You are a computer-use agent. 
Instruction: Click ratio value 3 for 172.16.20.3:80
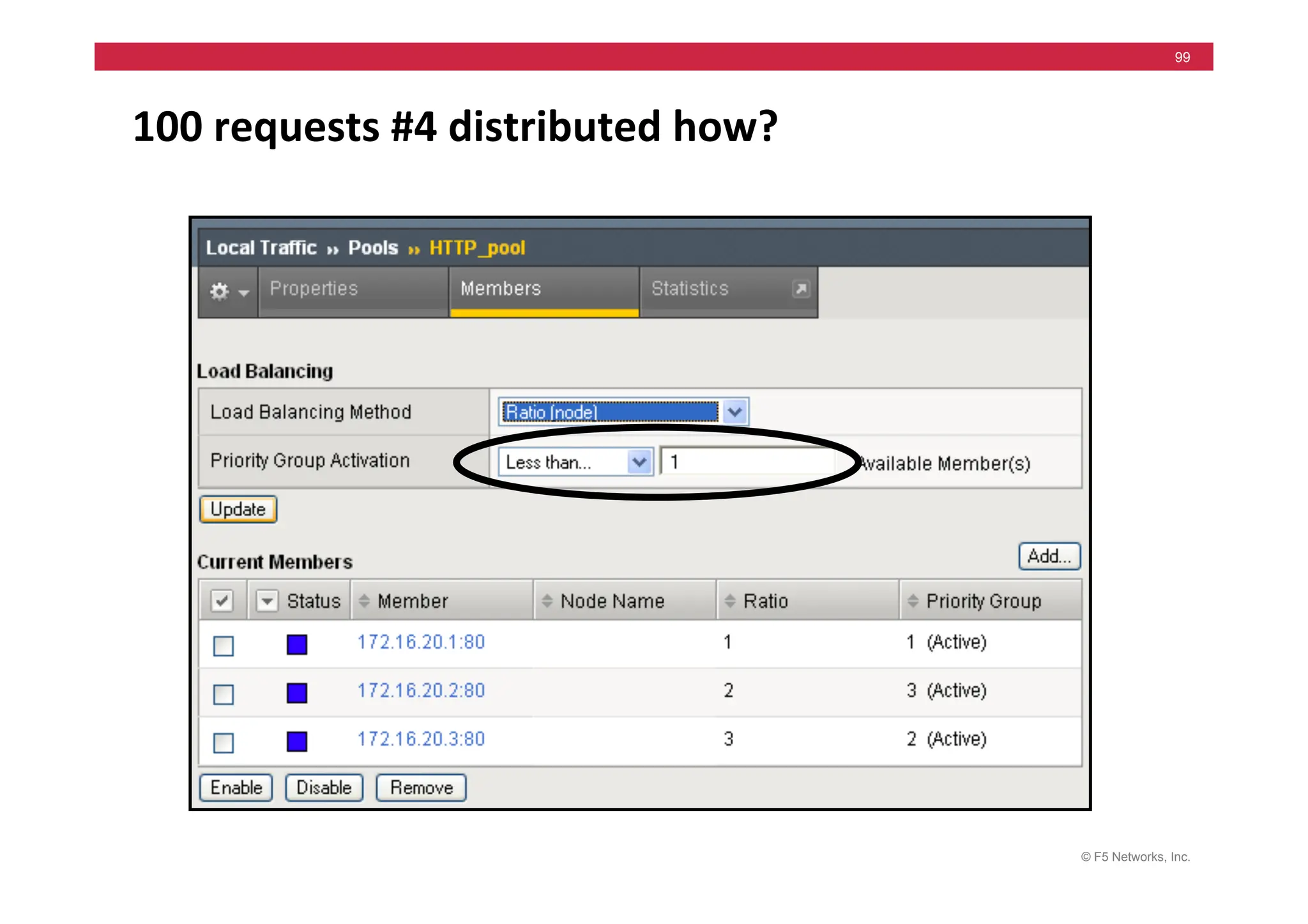[728, 739]
